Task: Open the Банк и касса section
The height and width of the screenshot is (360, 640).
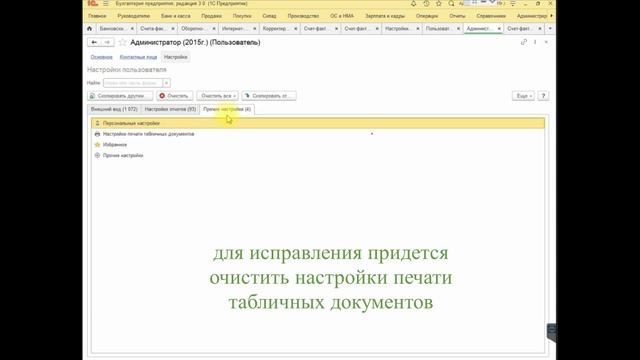Action: [x=176, y=16]
